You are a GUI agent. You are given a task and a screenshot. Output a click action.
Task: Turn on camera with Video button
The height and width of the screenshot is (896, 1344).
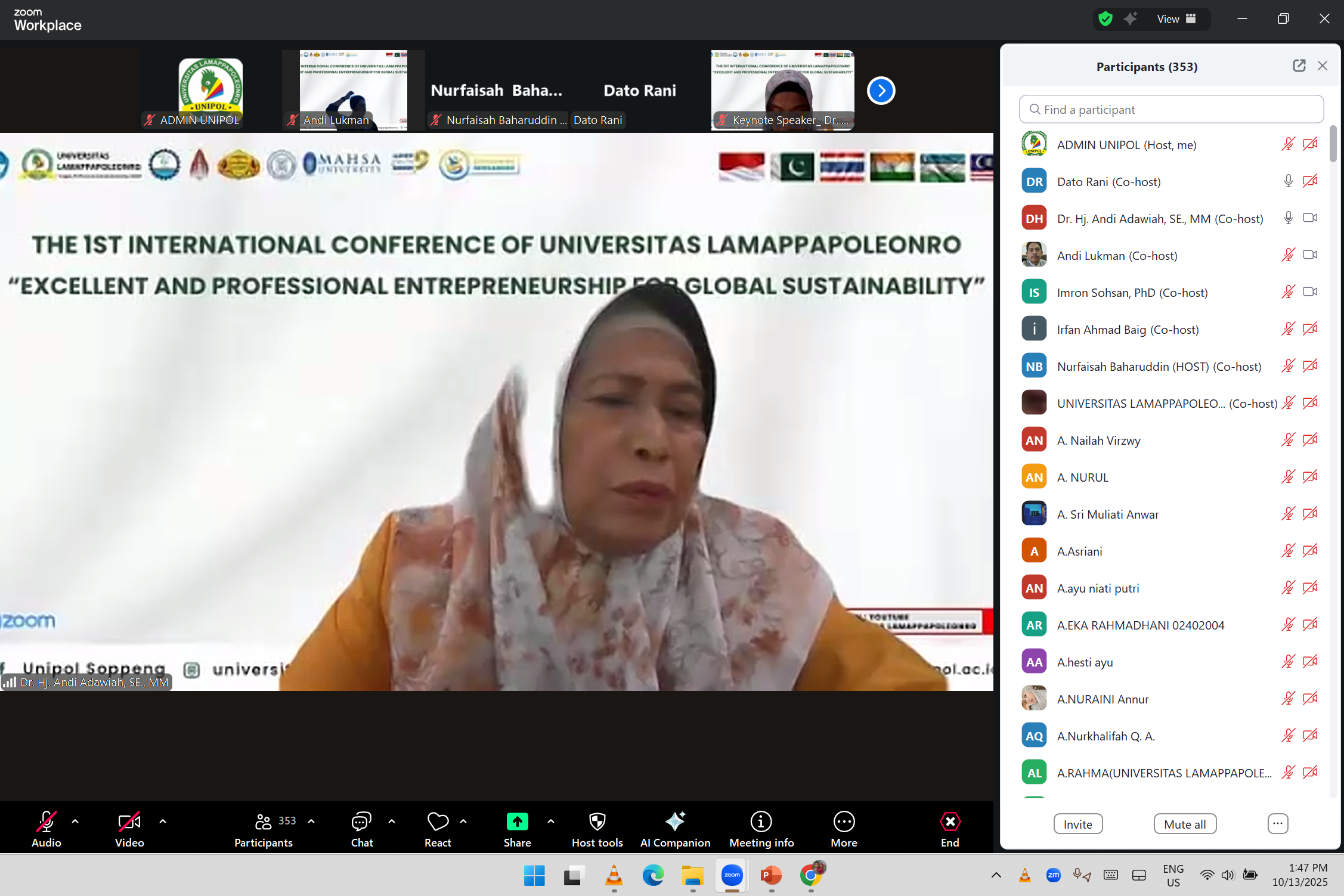tap(129, 823)
